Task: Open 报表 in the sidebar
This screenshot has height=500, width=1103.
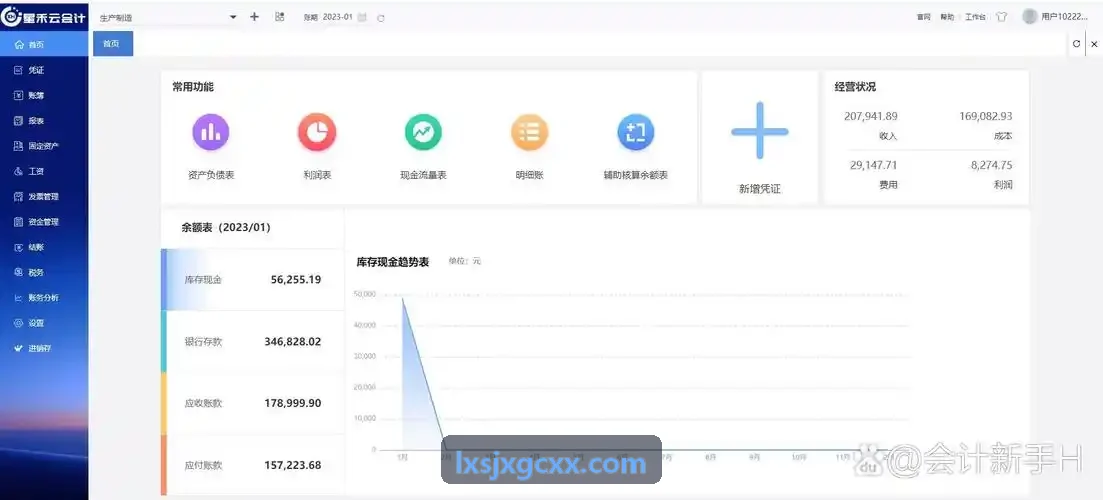Action: pos(44,121)
